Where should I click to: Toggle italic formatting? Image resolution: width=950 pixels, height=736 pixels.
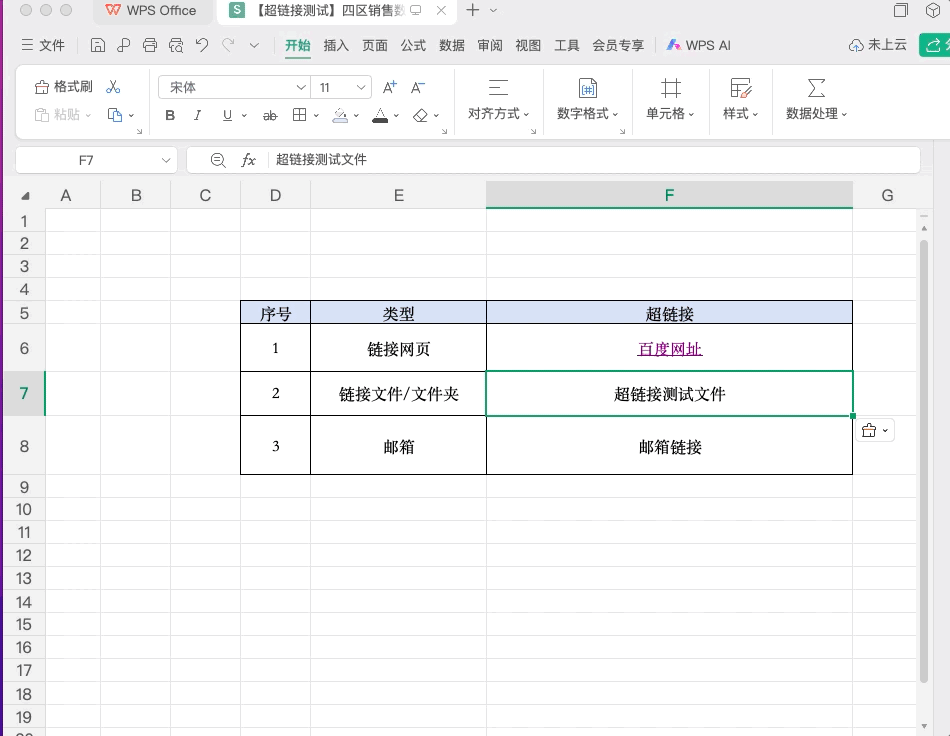[x=197, y=115]
